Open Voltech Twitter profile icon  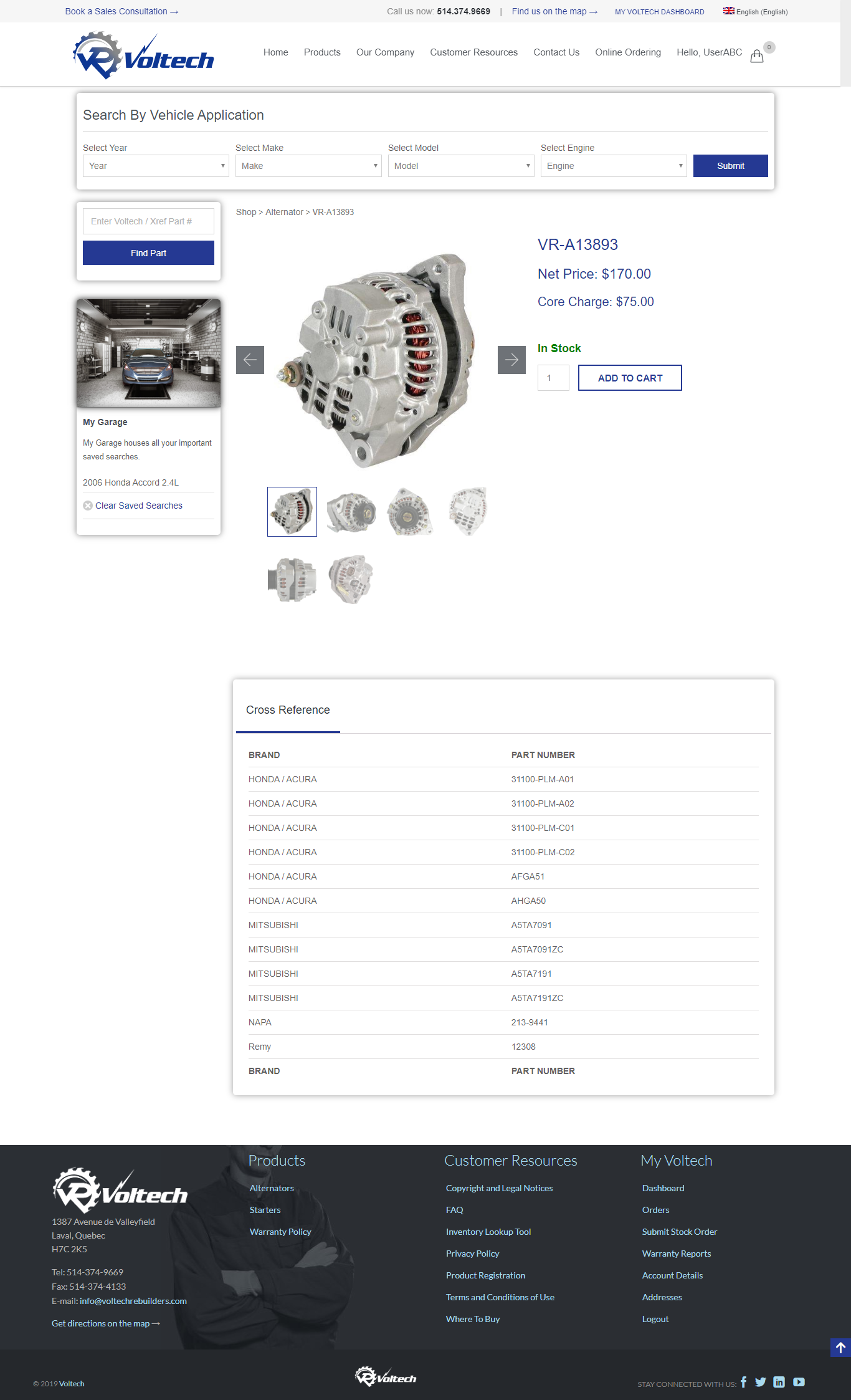point(761,1382)
